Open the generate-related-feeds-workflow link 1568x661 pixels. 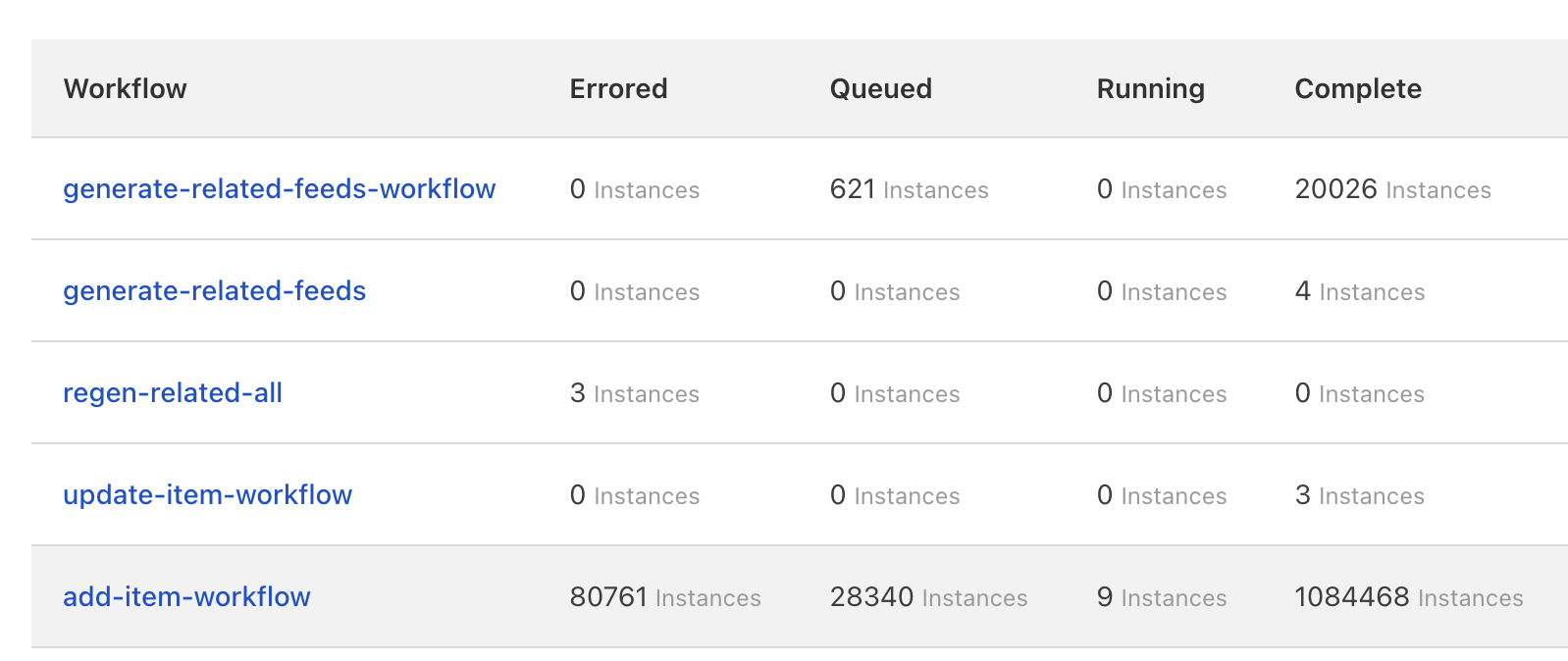279,189
